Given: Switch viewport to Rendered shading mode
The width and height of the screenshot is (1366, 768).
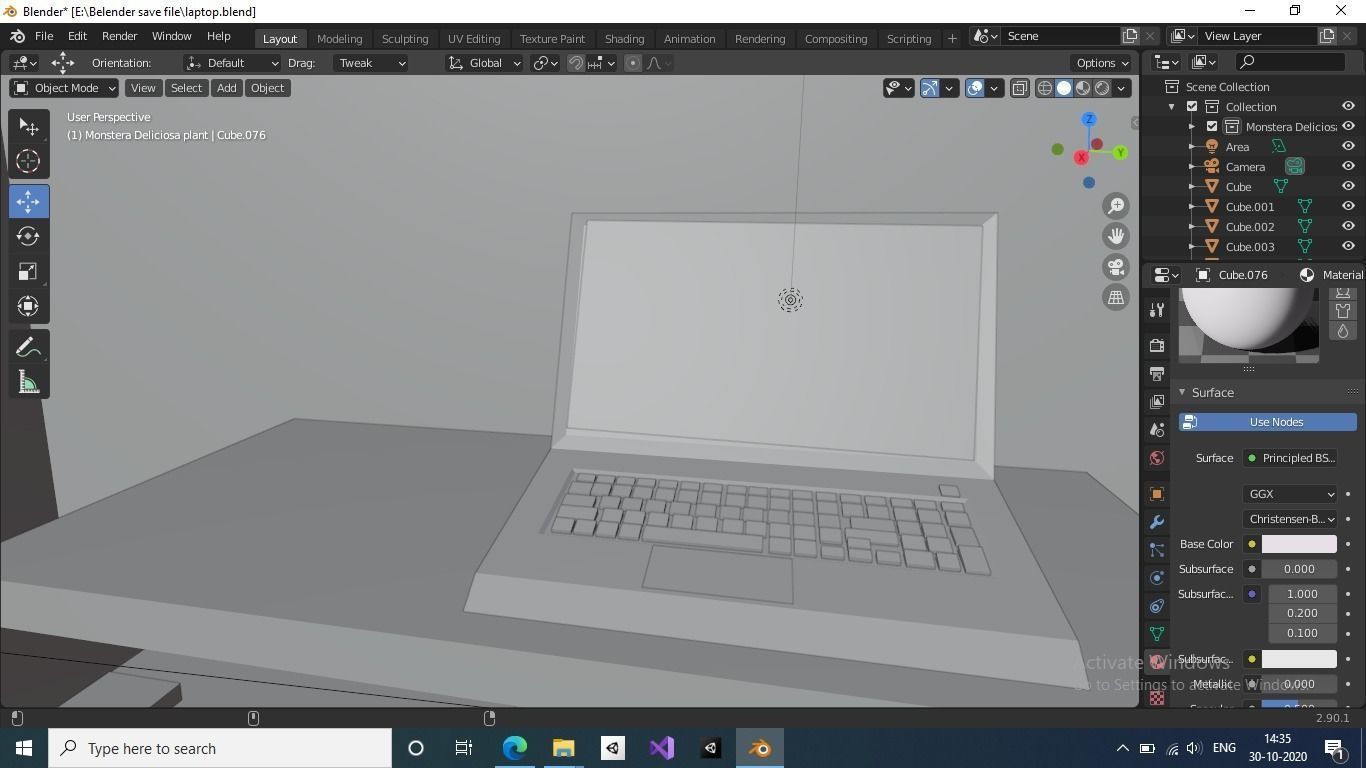Looking at the screenshot, I should click(x=1101, y=88).
